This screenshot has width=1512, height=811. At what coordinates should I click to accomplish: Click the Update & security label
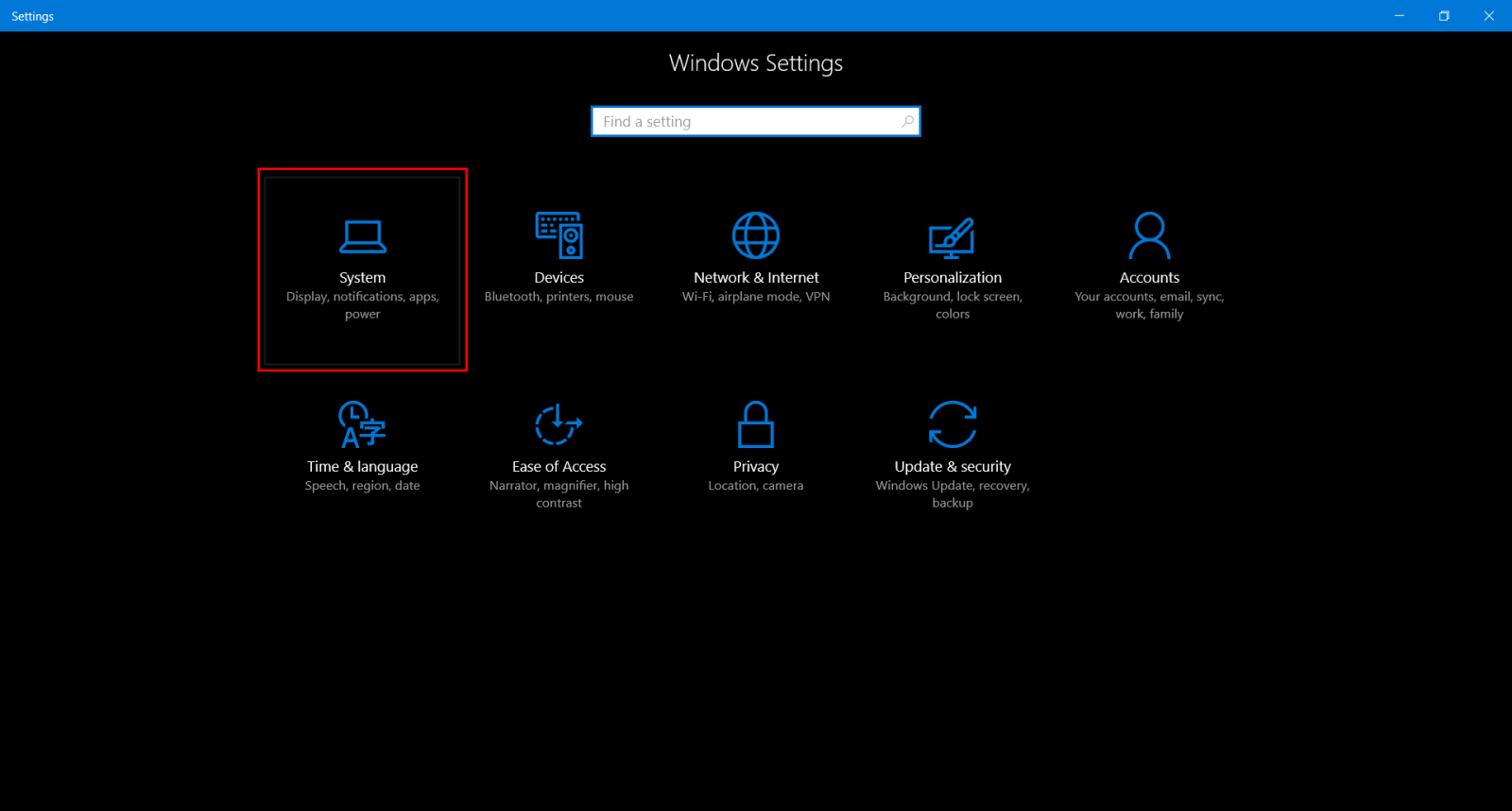click(953, 467)
